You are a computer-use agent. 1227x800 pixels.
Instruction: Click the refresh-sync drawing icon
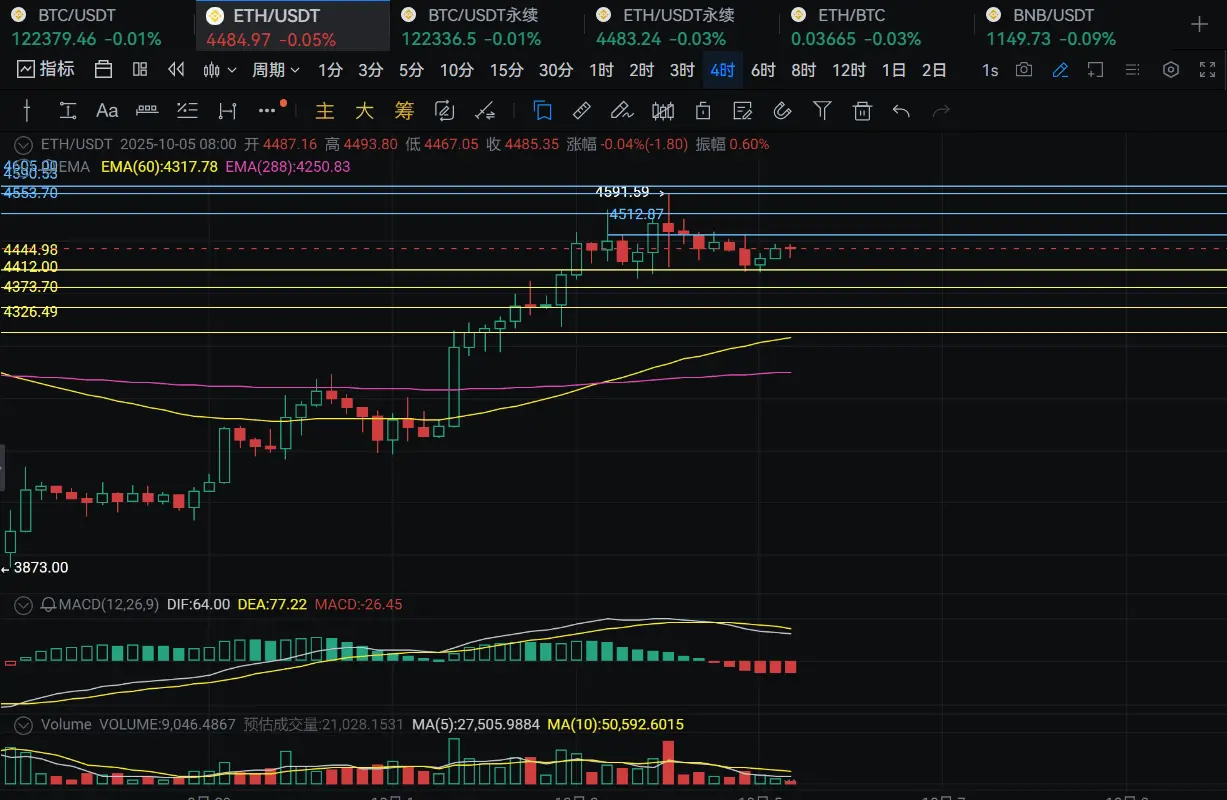point(445,110)
